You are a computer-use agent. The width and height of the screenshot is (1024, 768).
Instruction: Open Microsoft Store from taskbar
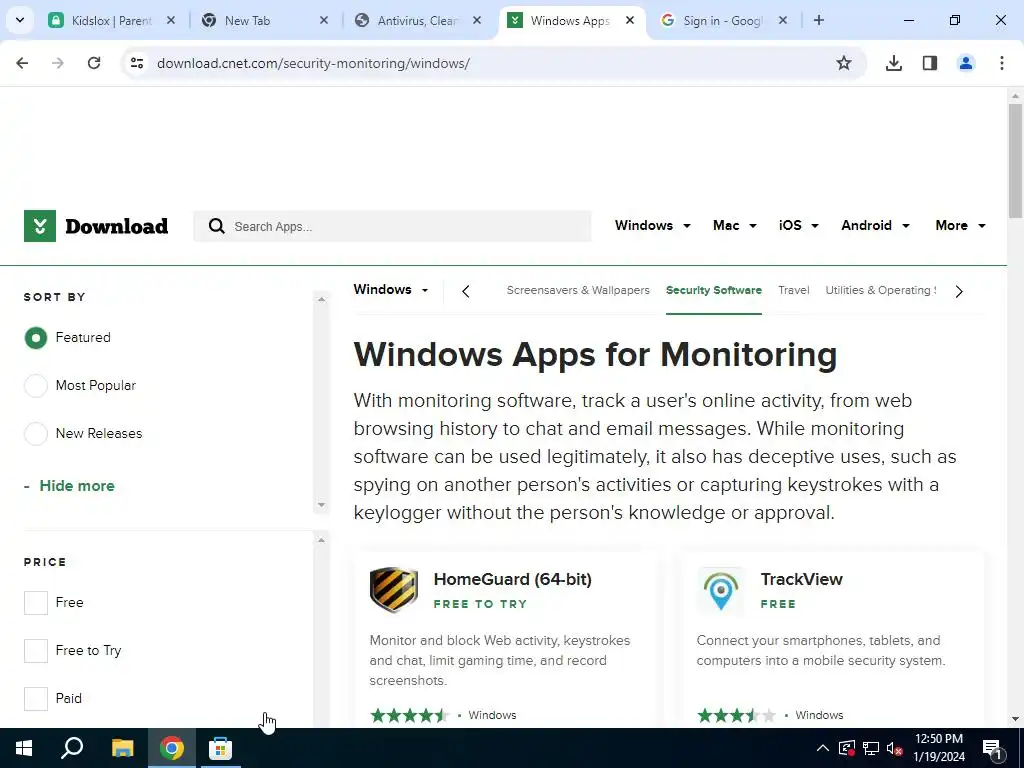point(220,748)
